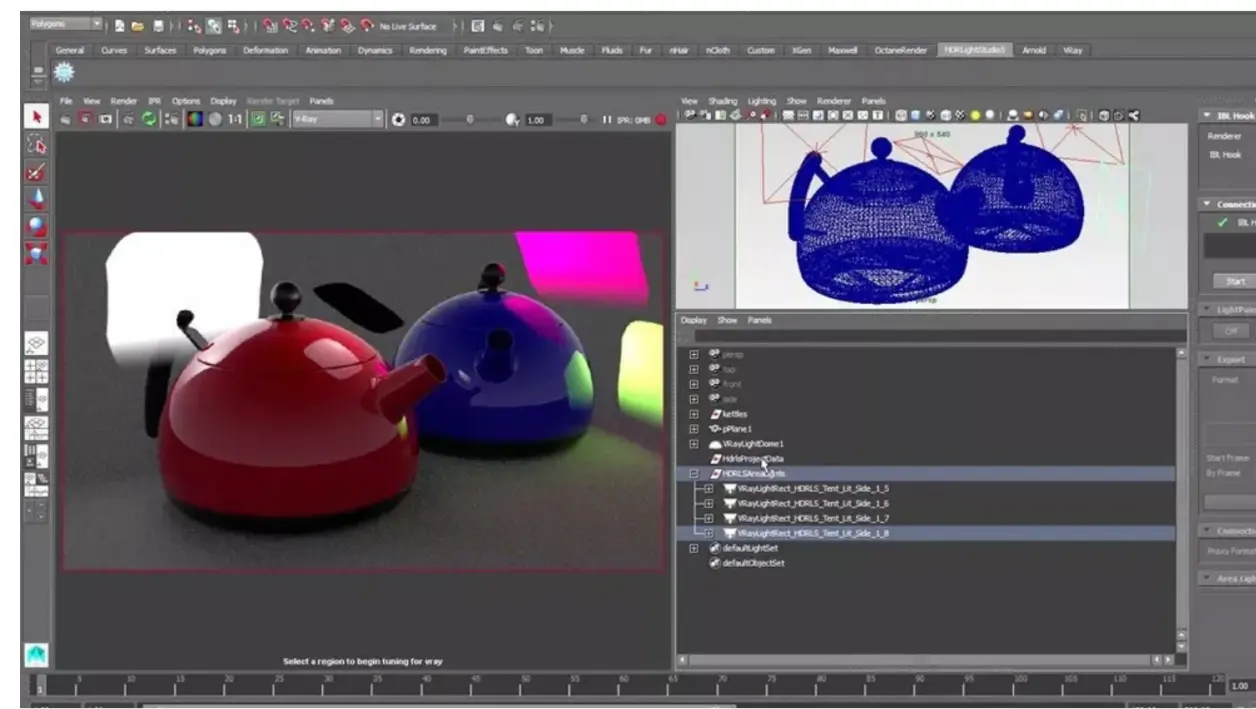Open the Polygons menu set dropdown

[66, 24]
